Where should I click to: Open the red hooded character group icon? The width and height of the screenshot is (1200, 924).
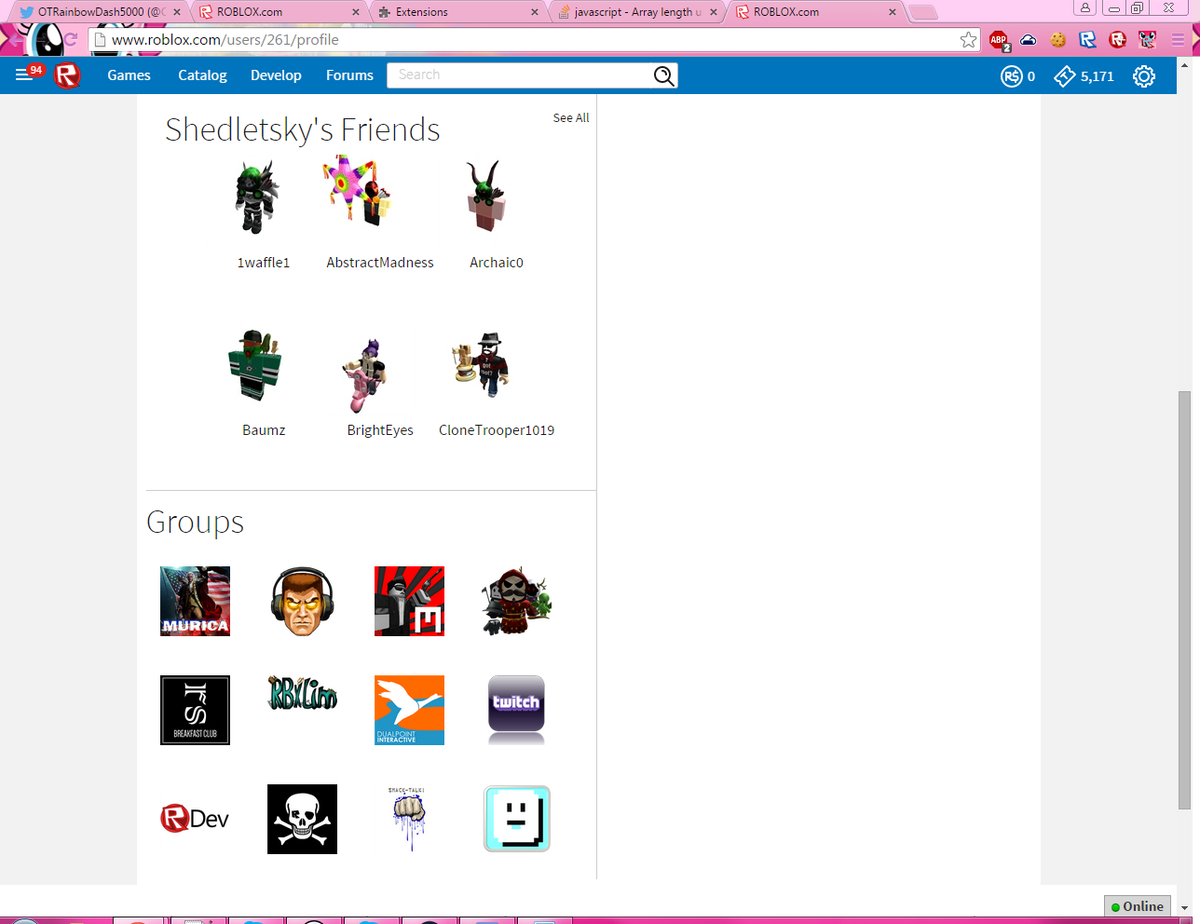pyautogui.click(x=516, y=600)
